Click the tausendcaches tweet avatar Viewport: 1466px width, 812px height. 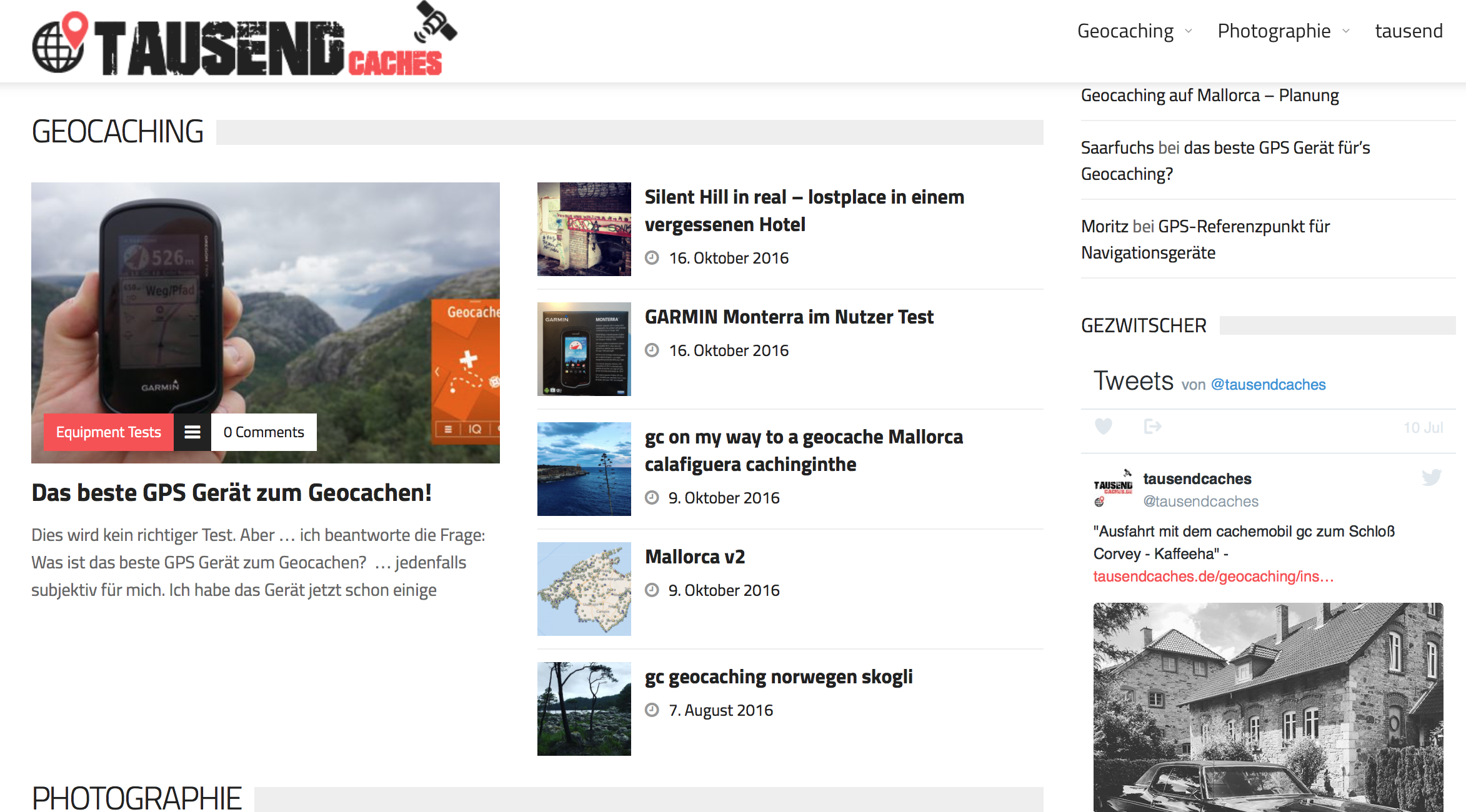1113,488
